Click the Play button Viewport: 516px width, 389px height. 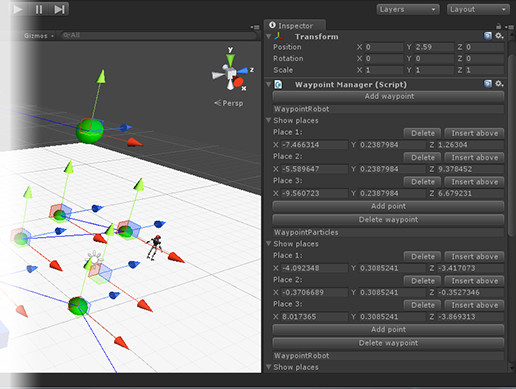(x=18, y=9)
